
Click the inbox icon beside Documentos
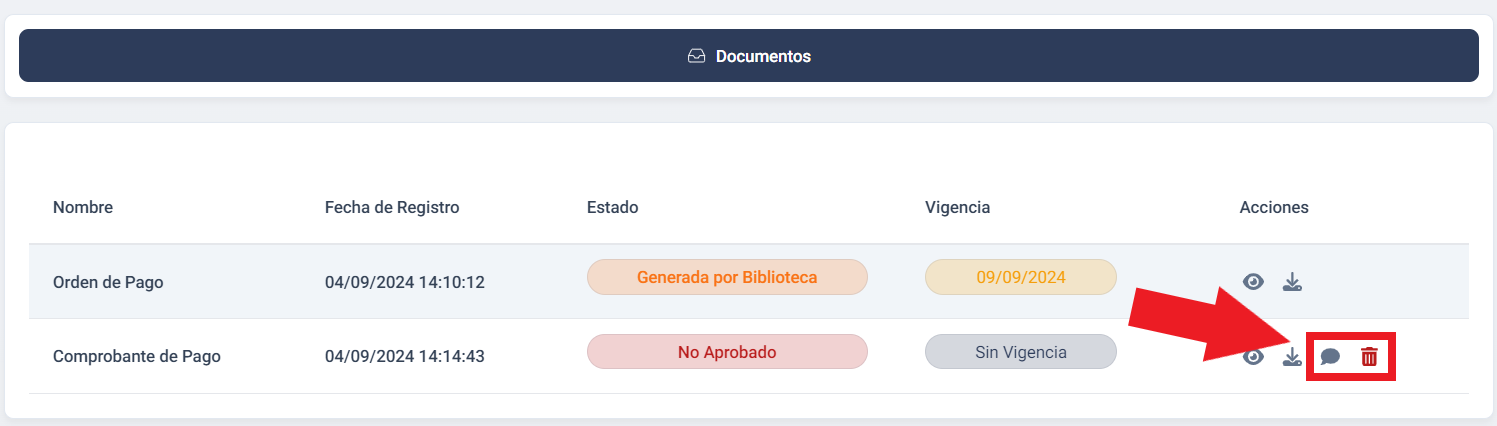coord(697,56)
